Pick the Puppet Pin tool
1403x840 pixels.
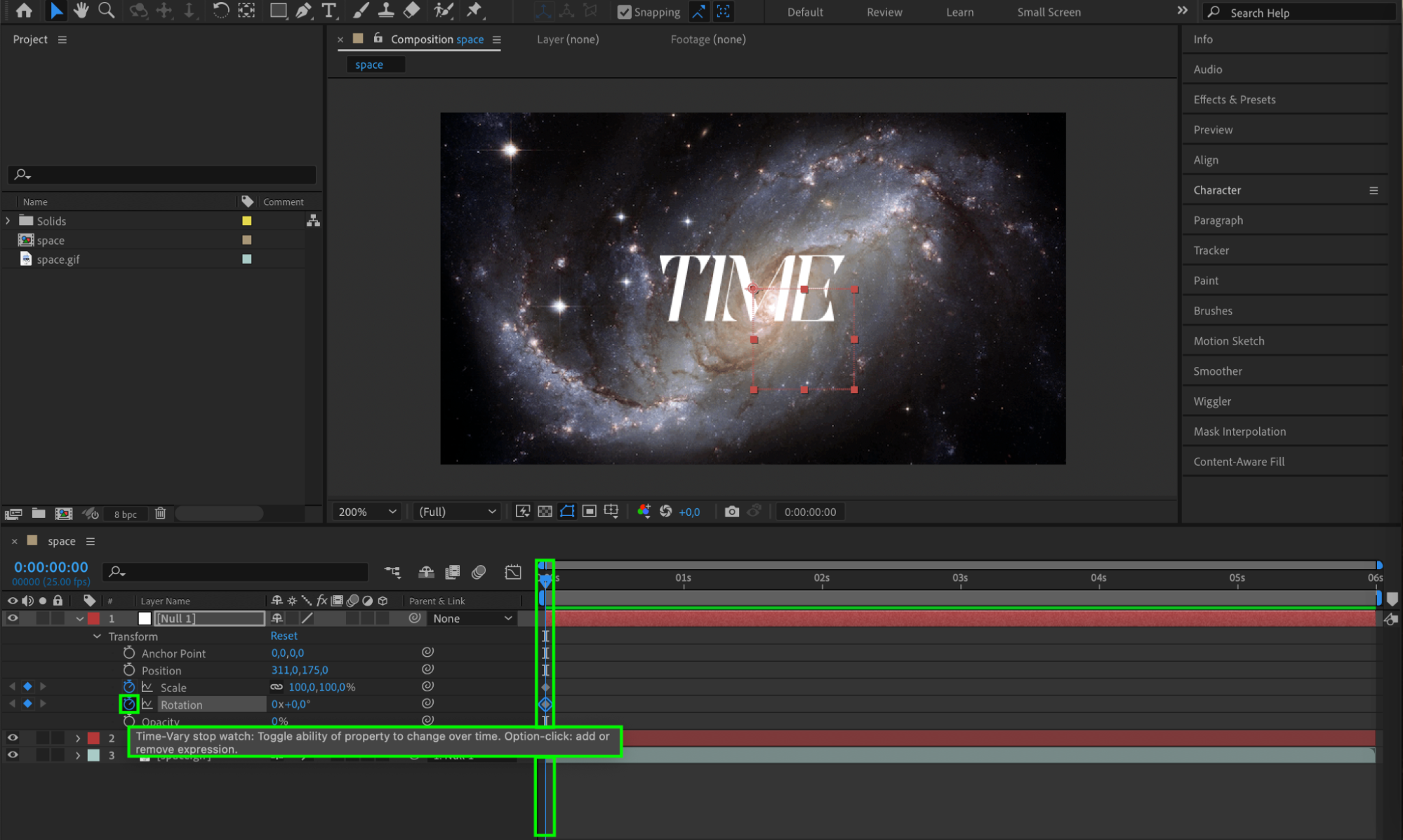point(474,11)
